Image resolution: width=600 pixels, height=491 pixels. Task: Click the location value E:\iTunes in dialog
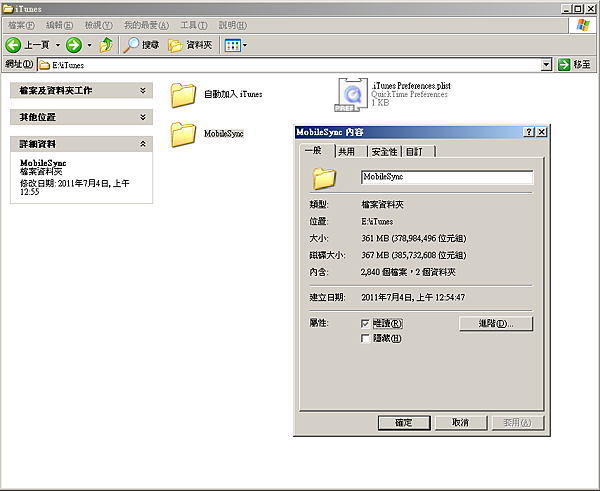point(377,222)
